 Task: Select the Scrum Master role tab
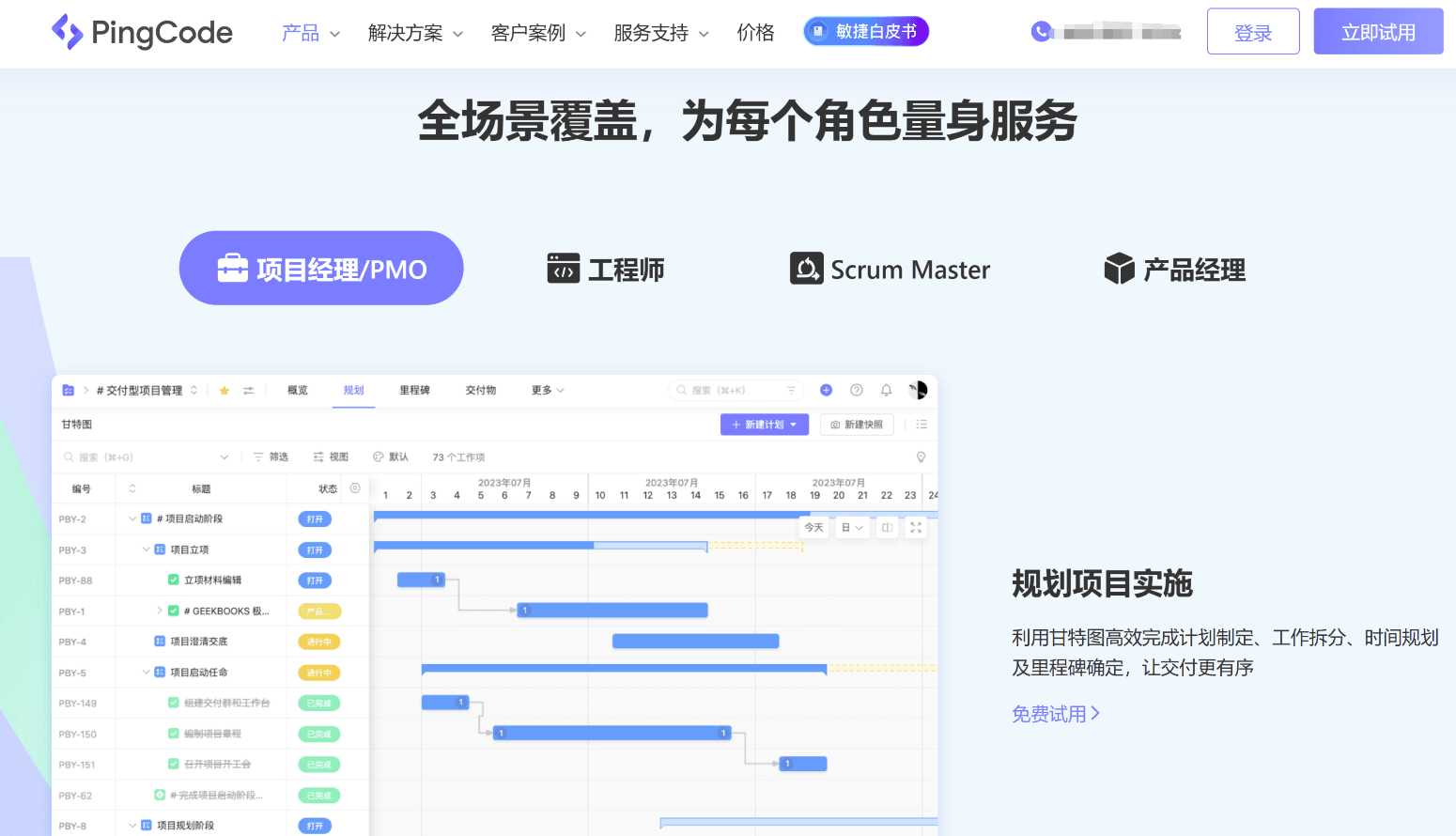pos(891,270)
